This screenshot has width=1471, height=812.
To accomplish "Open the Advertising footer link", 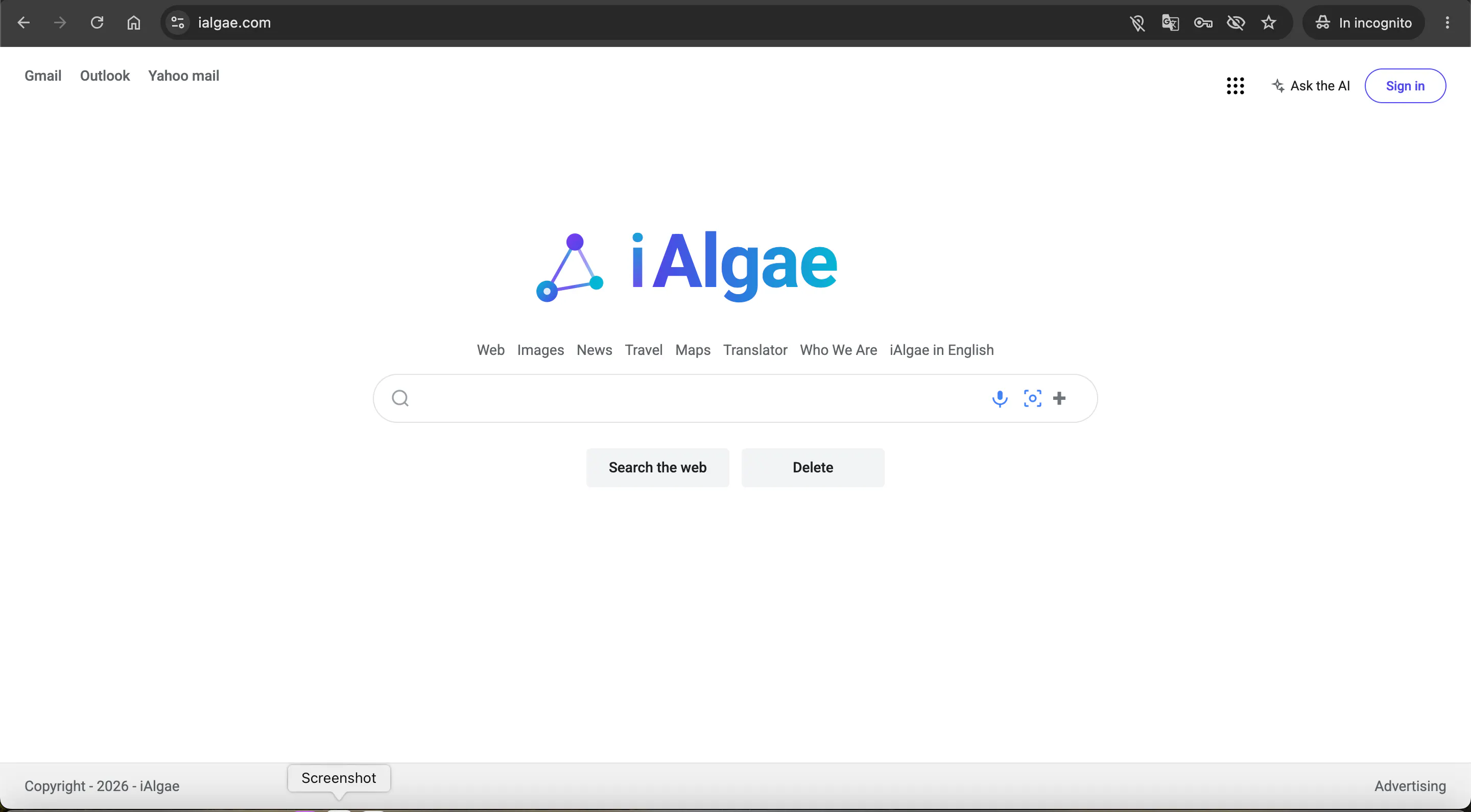I will 1410,786.
